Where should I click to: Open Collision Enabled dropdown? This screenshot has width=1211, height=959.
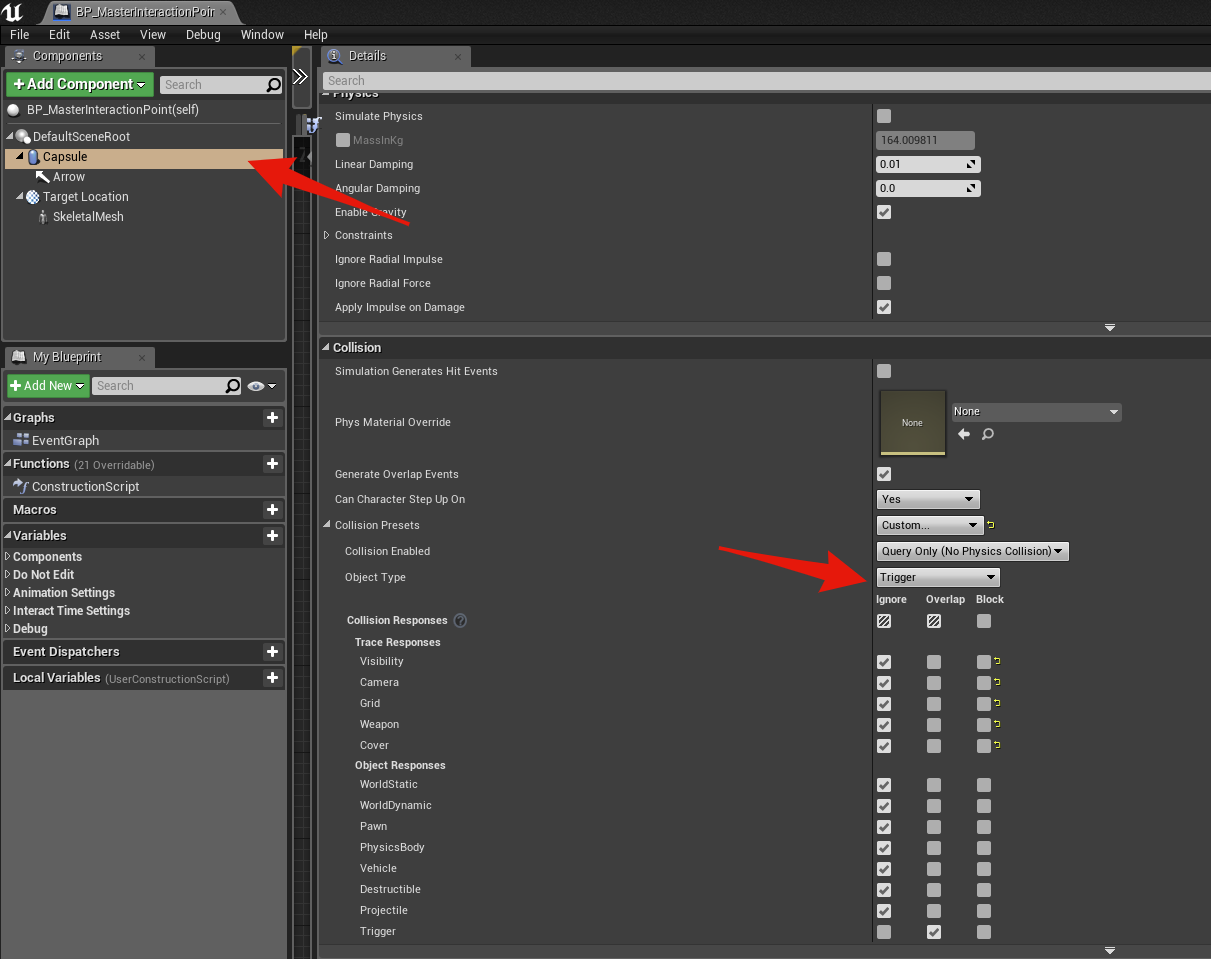pos(972,551)
